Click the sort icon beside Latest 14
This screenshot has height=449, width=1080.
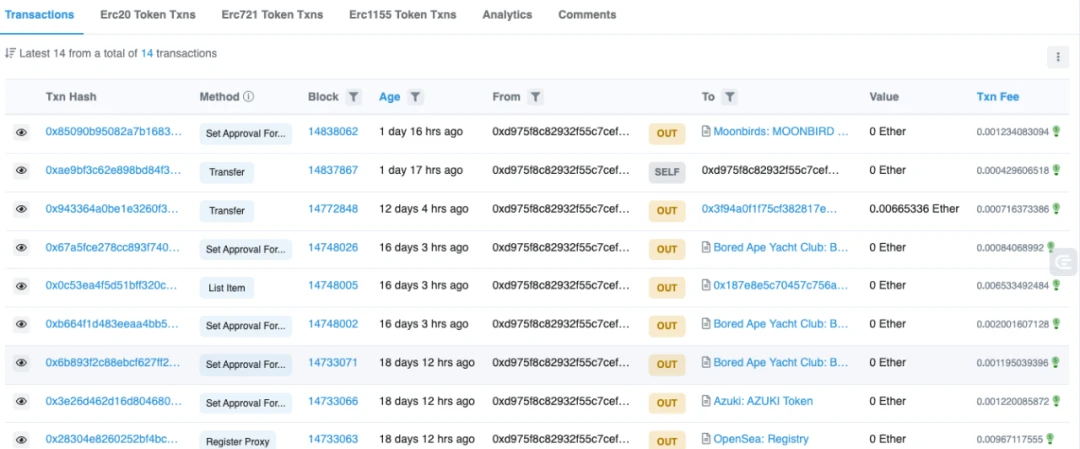point(10,53)
